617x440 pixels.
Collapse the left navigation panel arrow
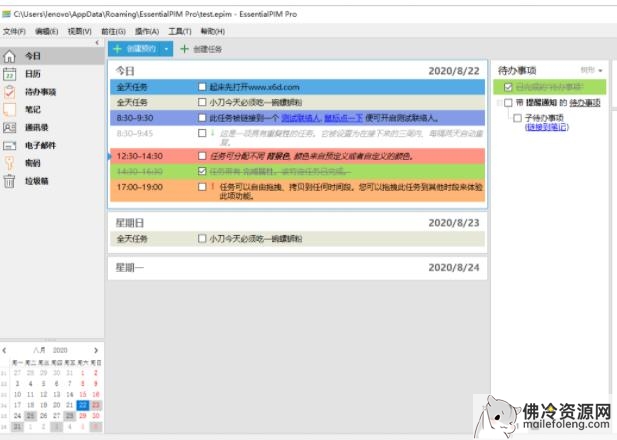pos(97,43)
